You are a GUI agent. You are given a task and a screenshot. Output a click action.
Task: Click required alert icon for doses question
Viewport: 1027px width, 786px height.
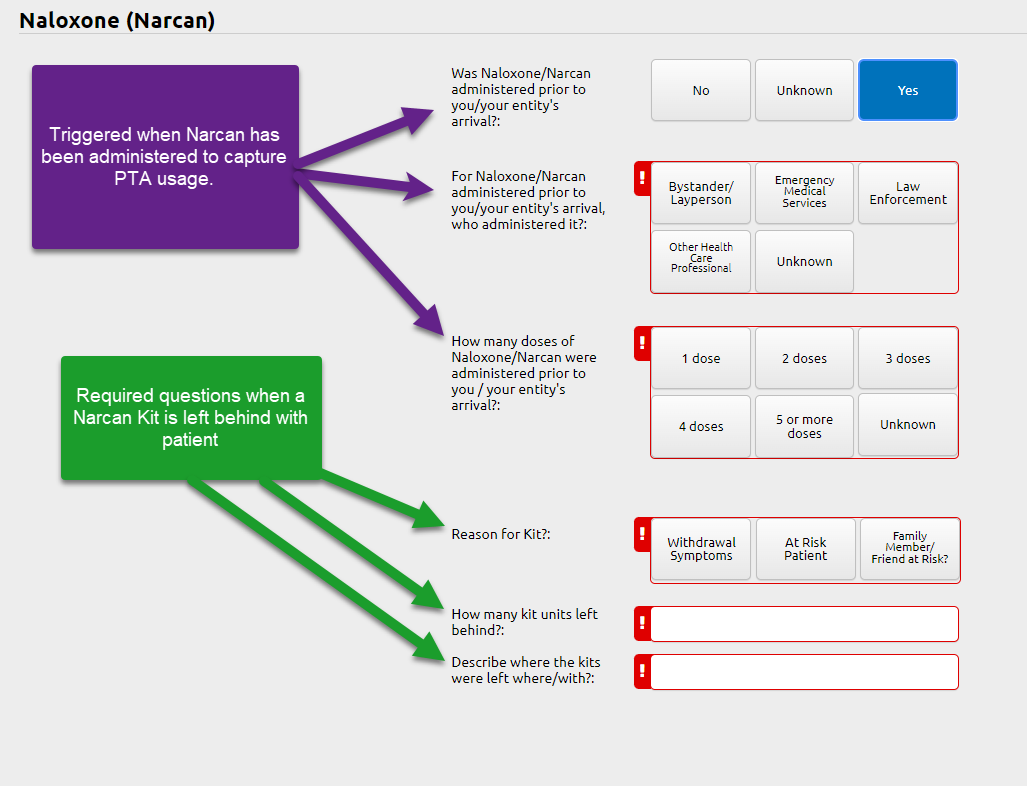643,344
